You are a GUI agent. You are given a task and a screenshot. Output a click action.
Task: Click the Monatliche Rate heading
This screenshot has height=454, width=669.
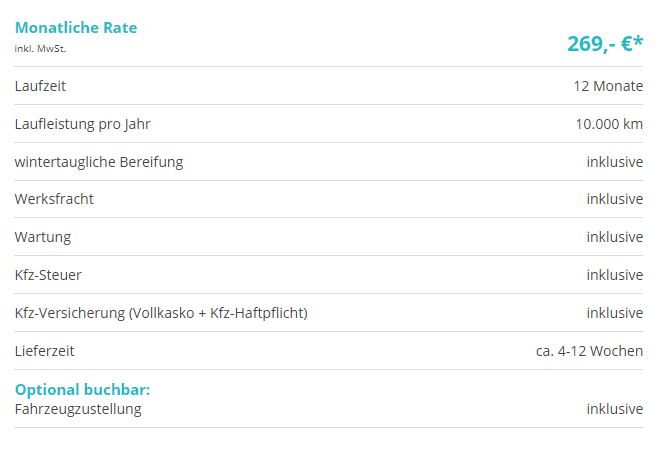click(76, 28)
